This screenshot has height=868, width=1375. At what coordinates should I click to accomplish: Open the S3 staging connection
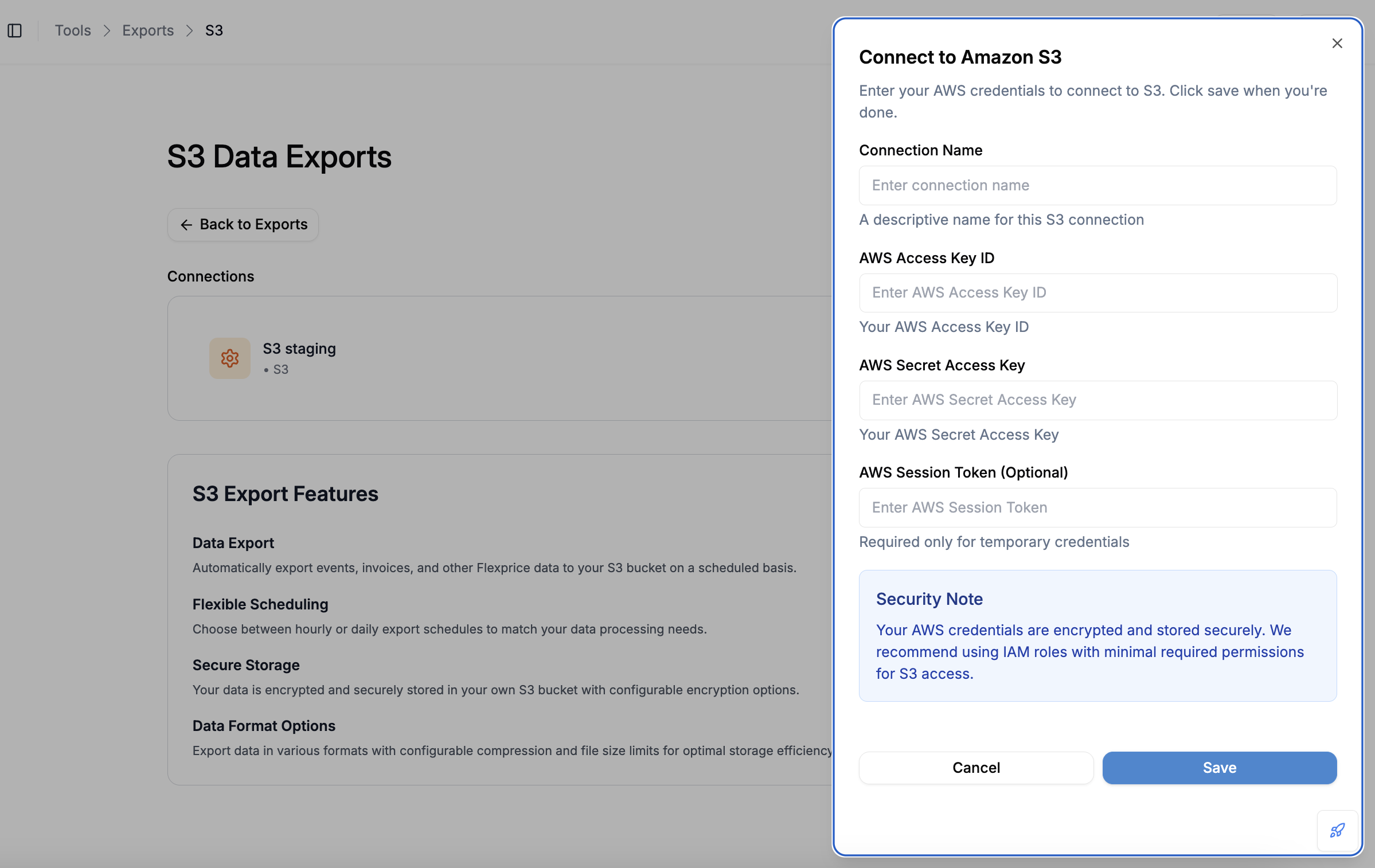299,349
